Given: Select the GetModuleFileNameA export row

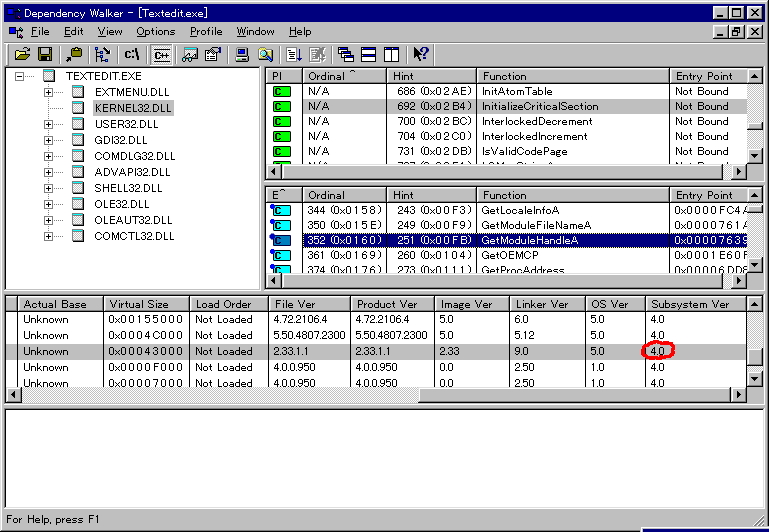Looking at the screenshot, I should click(506, 226).
